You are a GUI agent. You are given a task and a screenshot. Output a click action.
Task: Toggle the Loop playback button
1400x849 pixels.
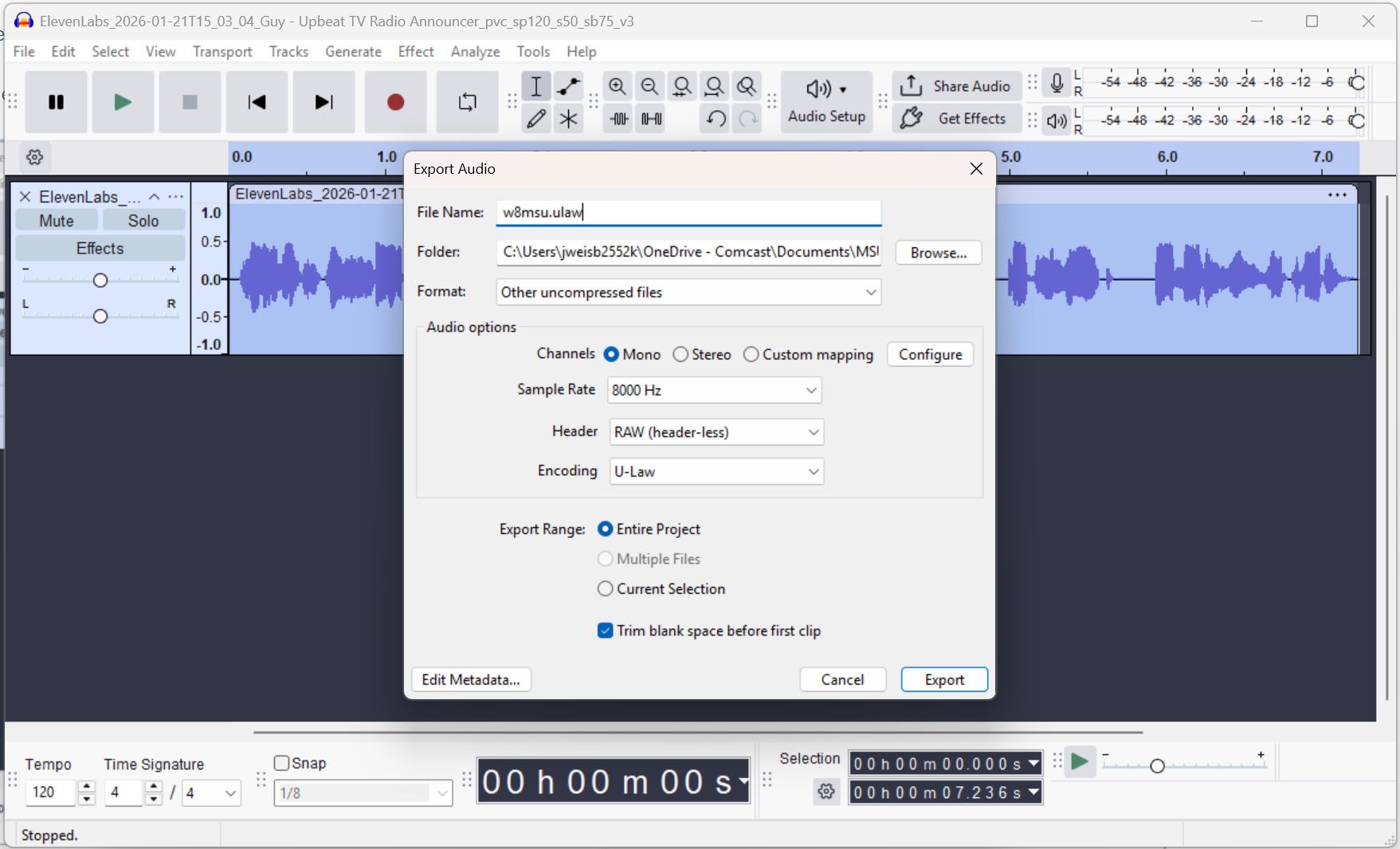pos(467,102)
